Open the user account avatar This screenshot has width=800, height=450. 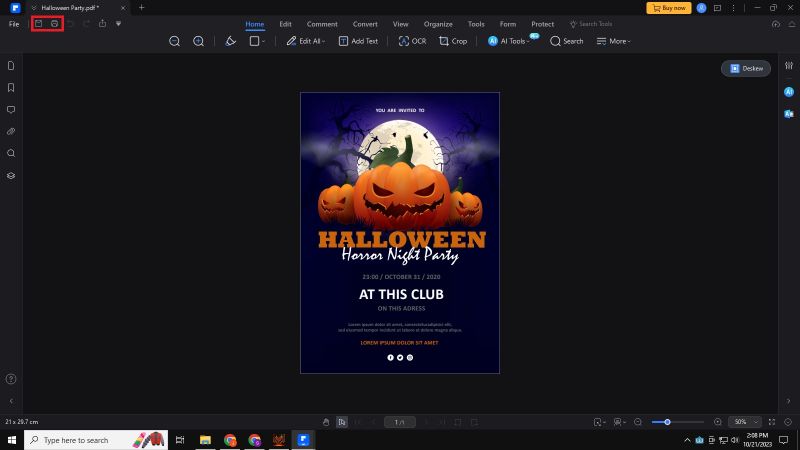click(x=702, y=8)
